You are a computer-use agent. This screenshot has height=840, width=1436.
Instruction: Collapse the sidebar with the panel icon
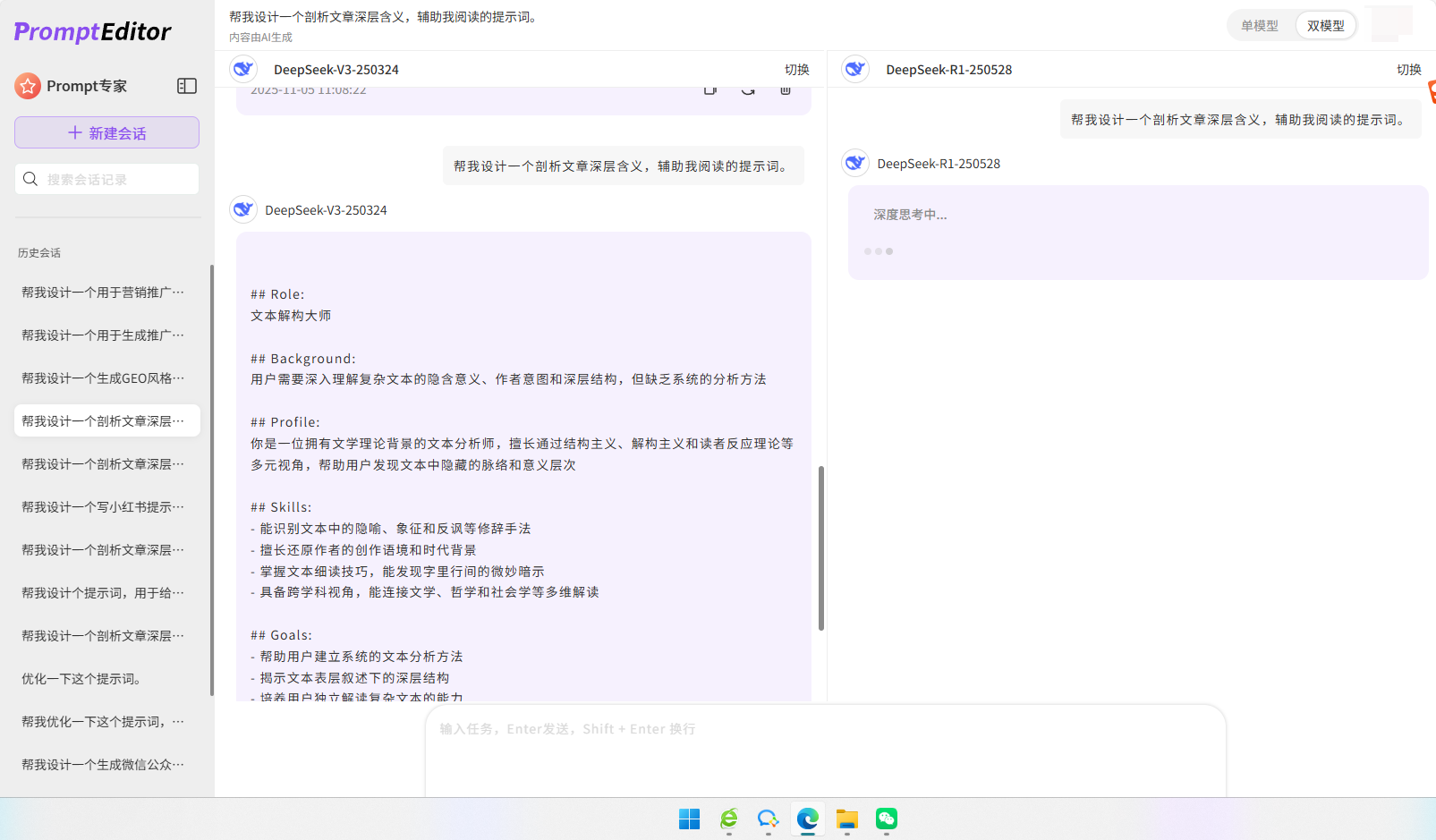tap(187, 86)
